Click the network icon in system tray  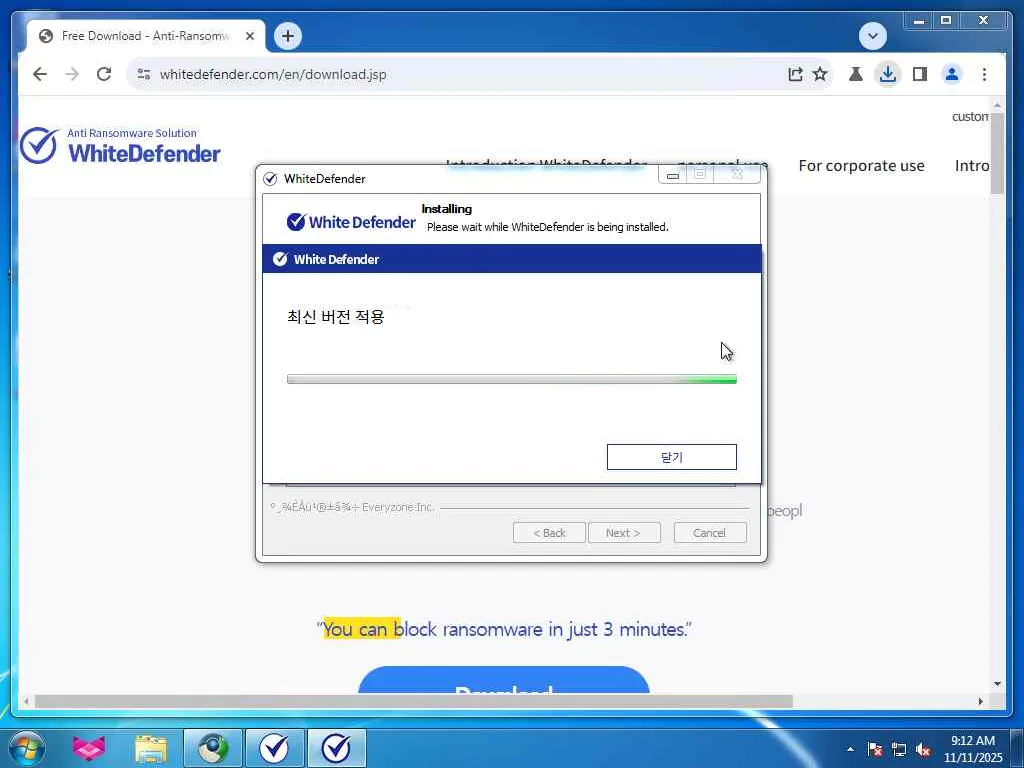coord(899,749)
